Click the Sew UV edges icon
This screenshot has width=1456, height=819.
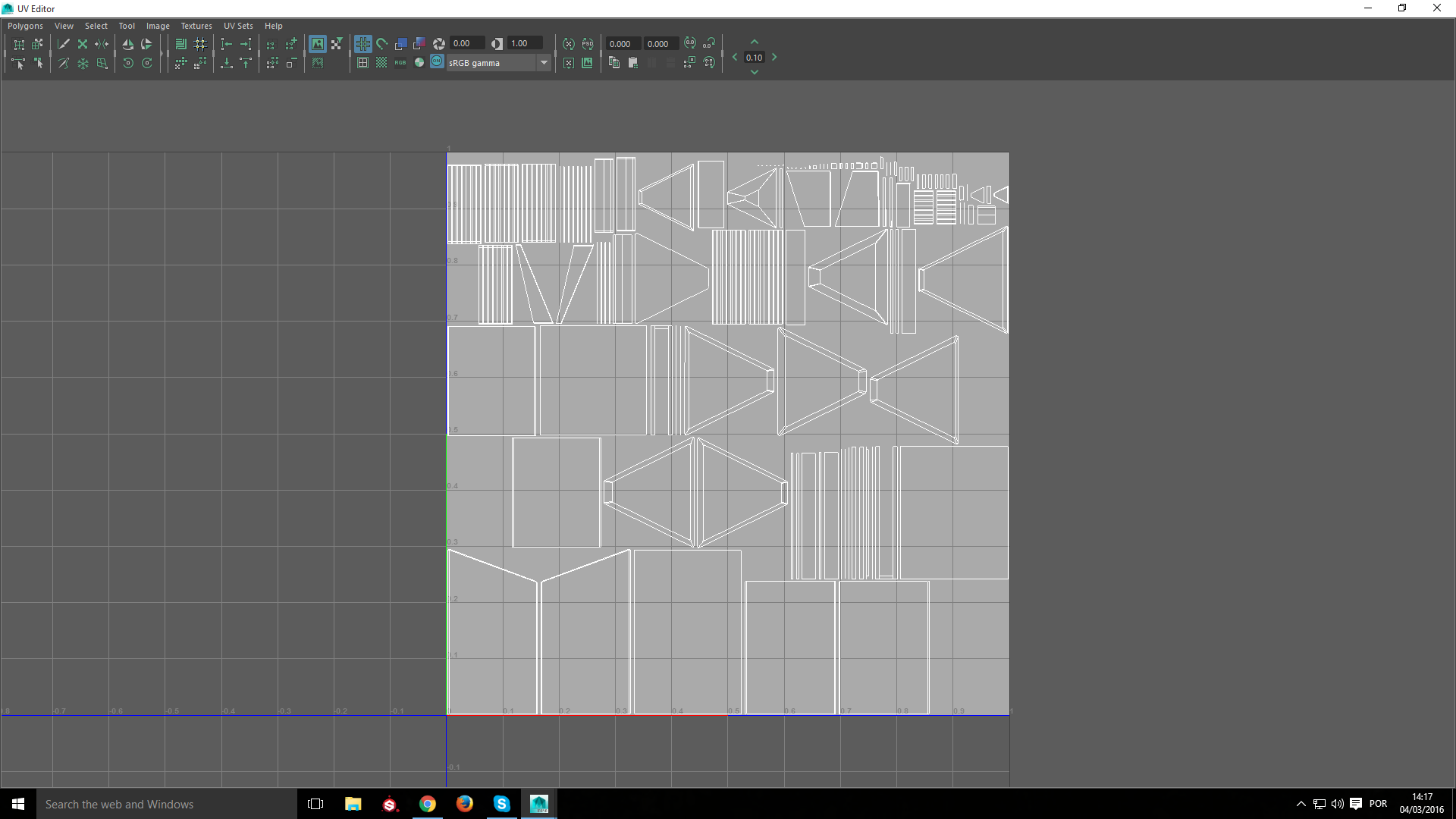[102, 44]
